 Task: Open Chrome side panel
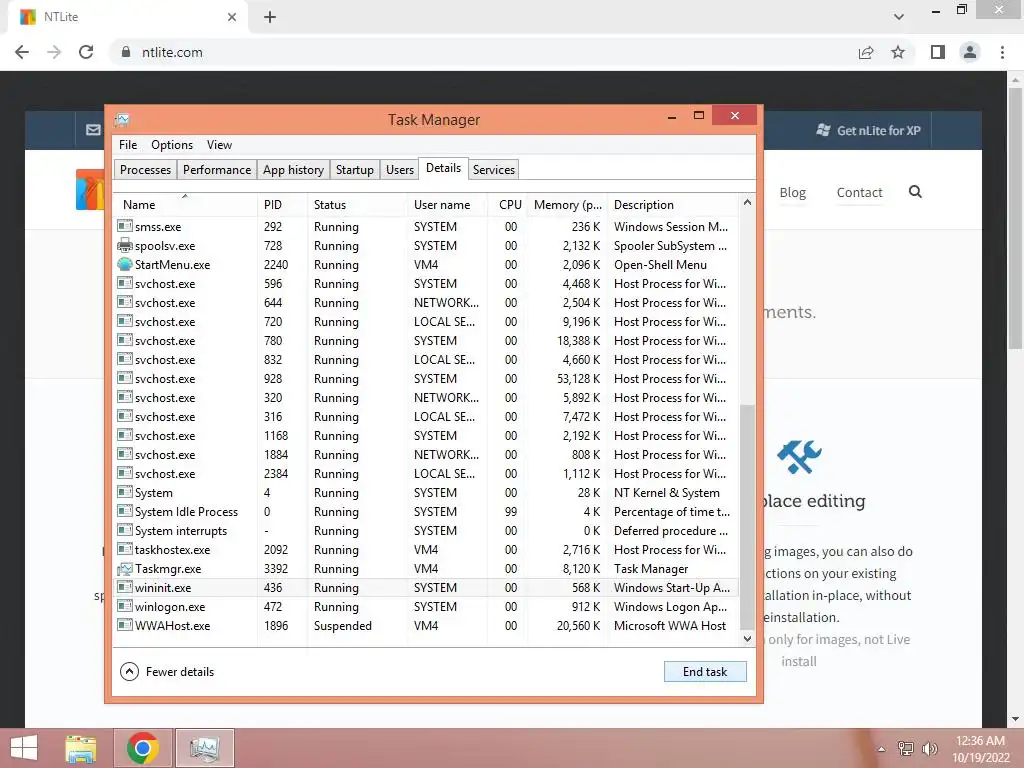click(x=938, y=52)
